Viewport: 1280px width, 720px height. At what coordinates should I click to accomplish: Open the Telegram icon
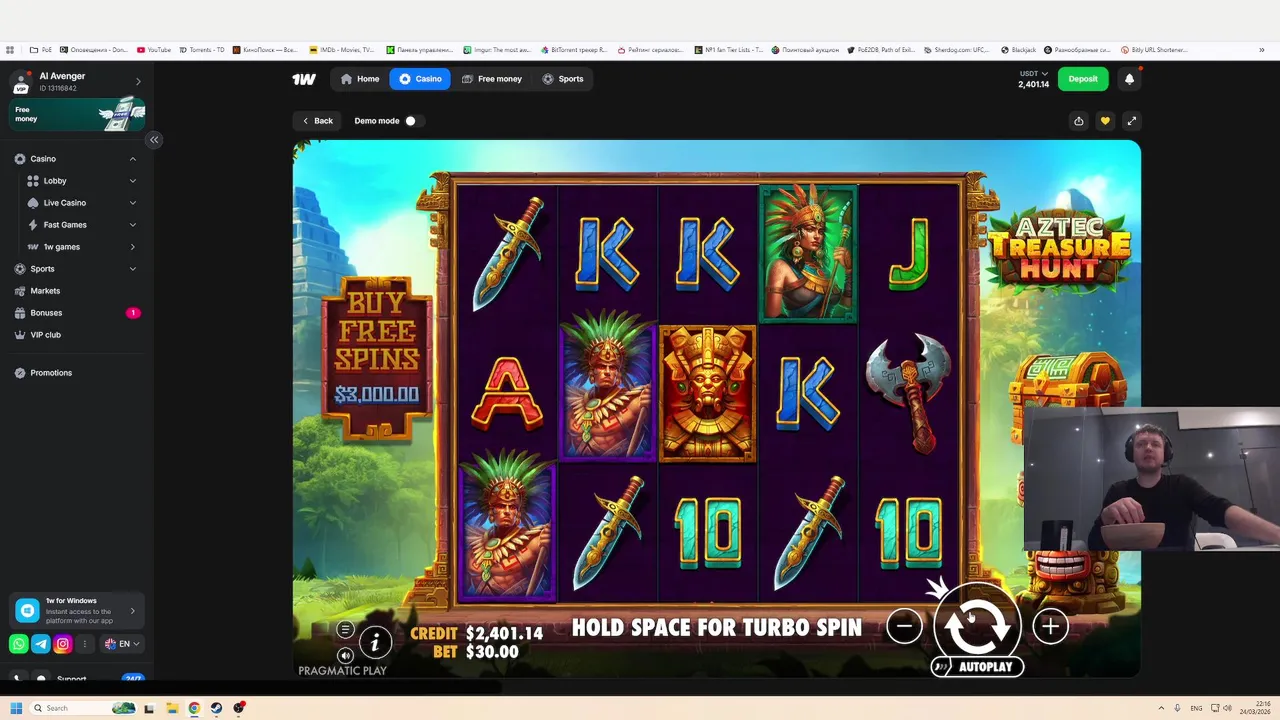click(41, 644)
